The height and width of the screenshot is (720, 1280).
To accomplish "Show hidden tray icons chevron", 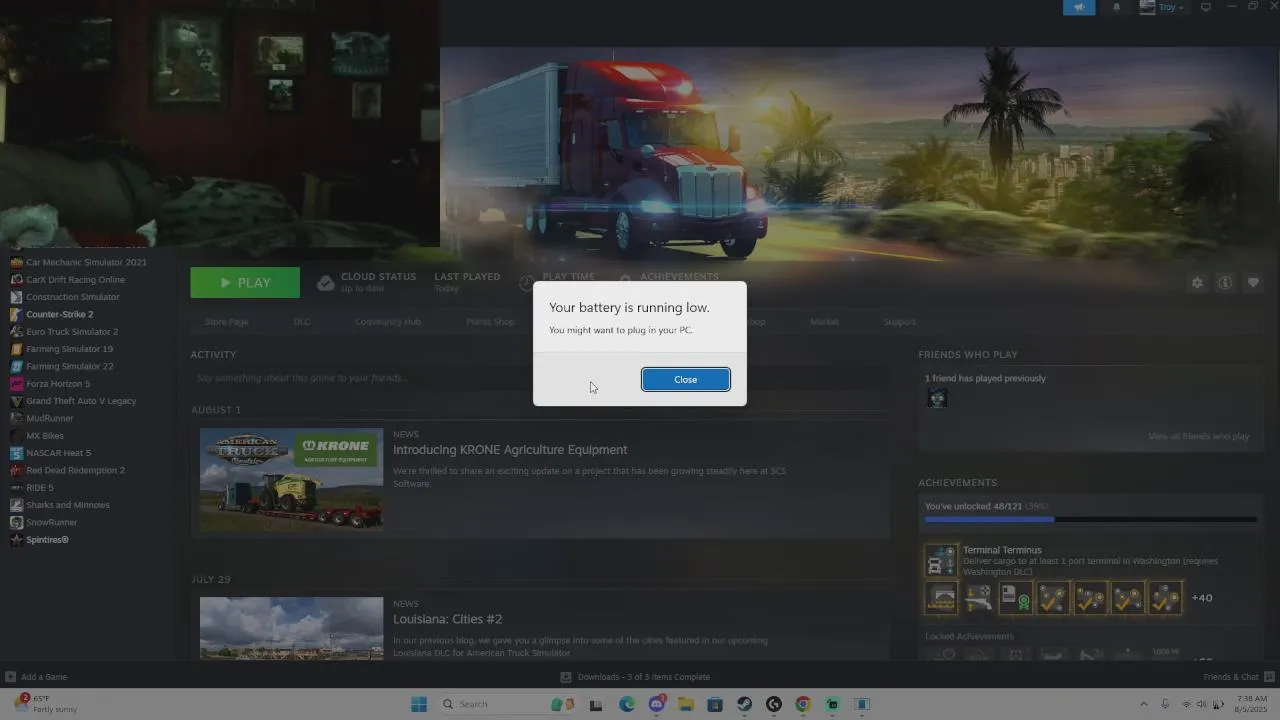I will (x=1144, y=704).
